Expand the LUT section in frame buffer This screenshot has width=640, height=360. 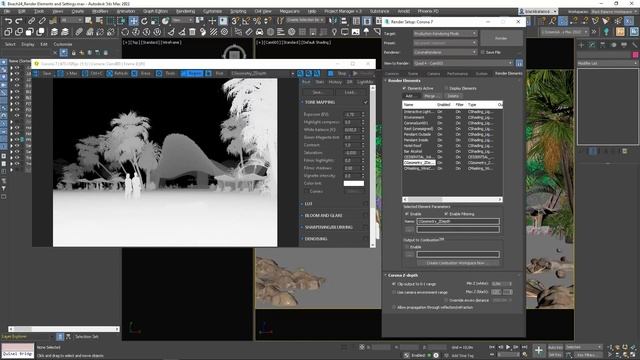point(309,204)
